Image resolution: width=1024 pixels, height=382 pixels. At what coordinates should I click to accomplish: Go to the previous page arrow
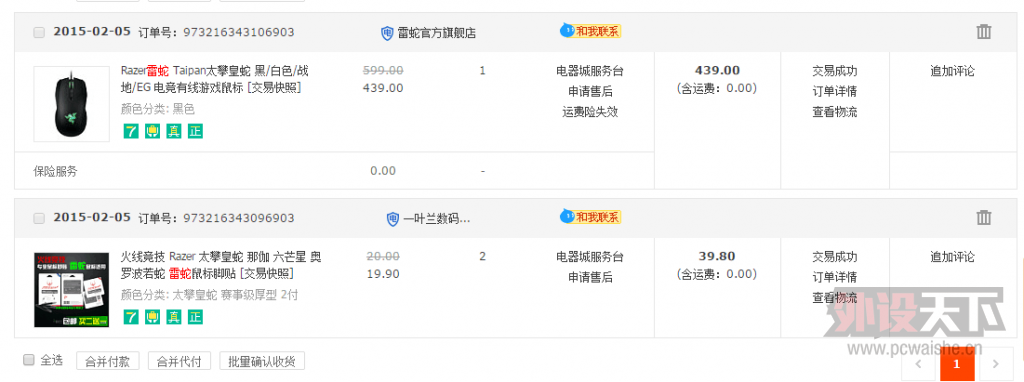tap(918, 364)
